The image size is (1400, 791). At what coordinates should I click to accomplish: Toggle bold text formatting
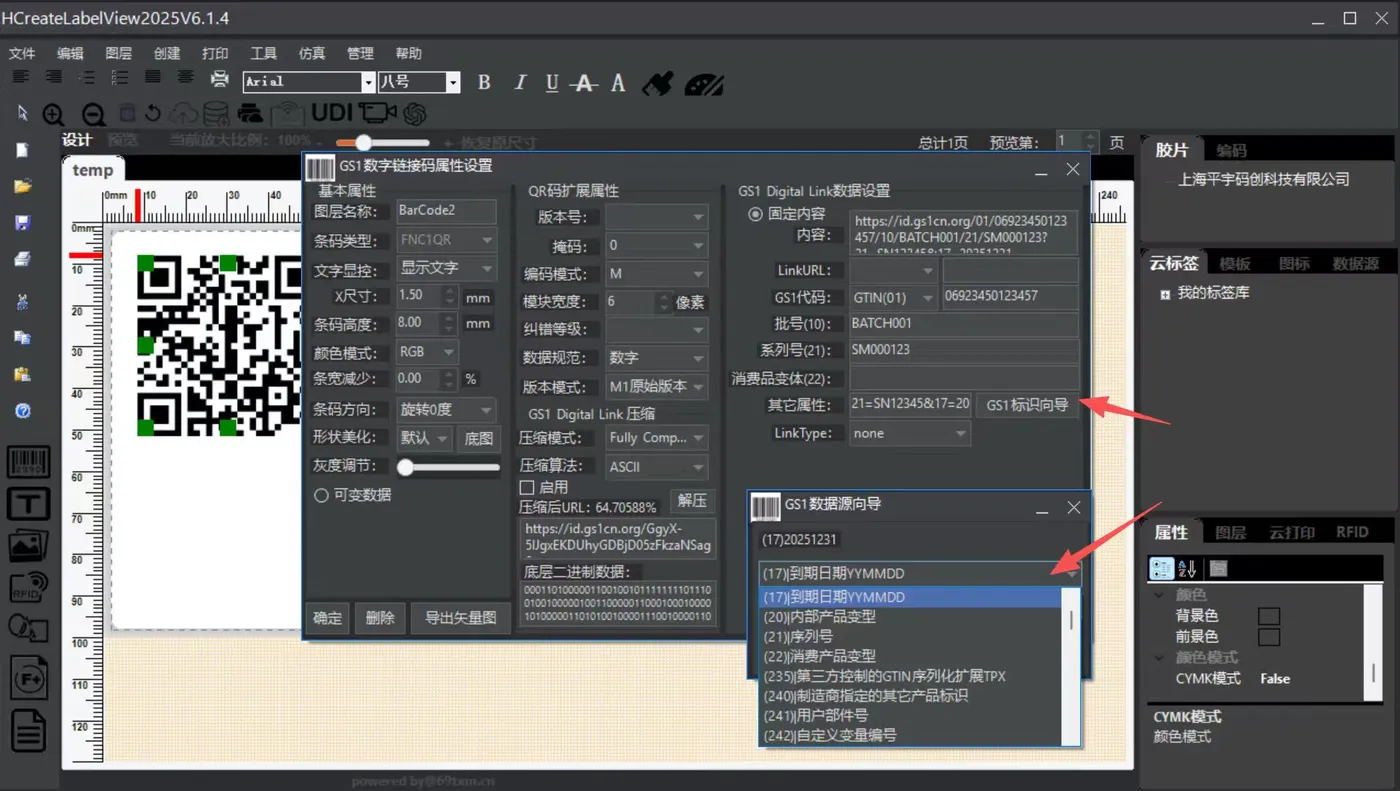[484, 83]
